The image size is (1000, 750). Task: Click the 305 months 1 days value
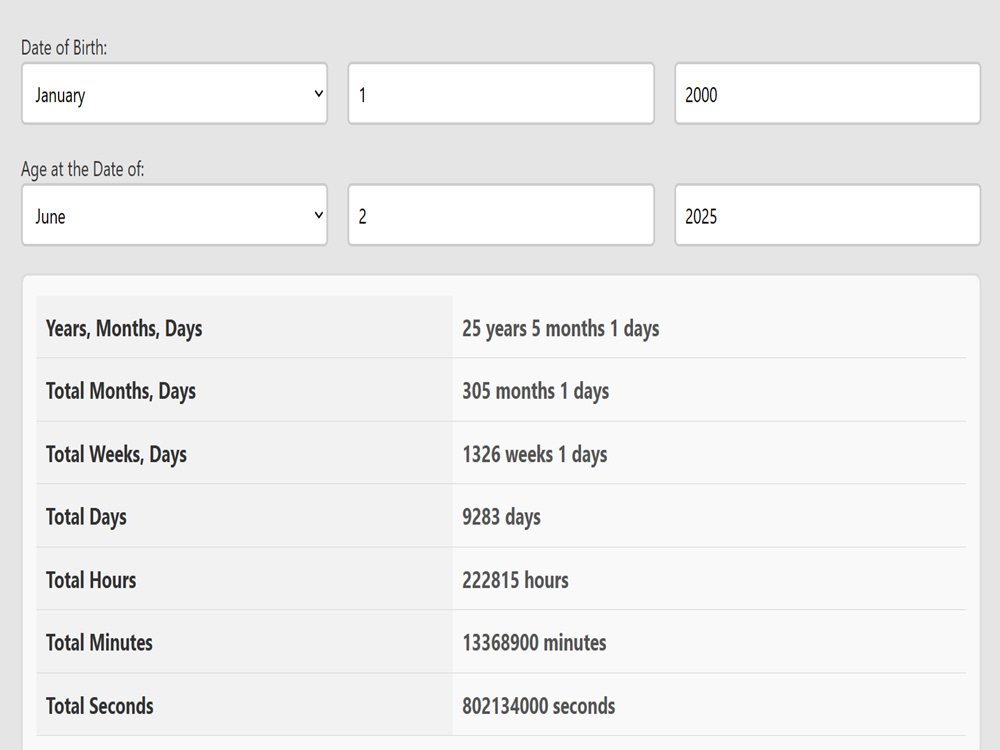[x=535, y=391]
